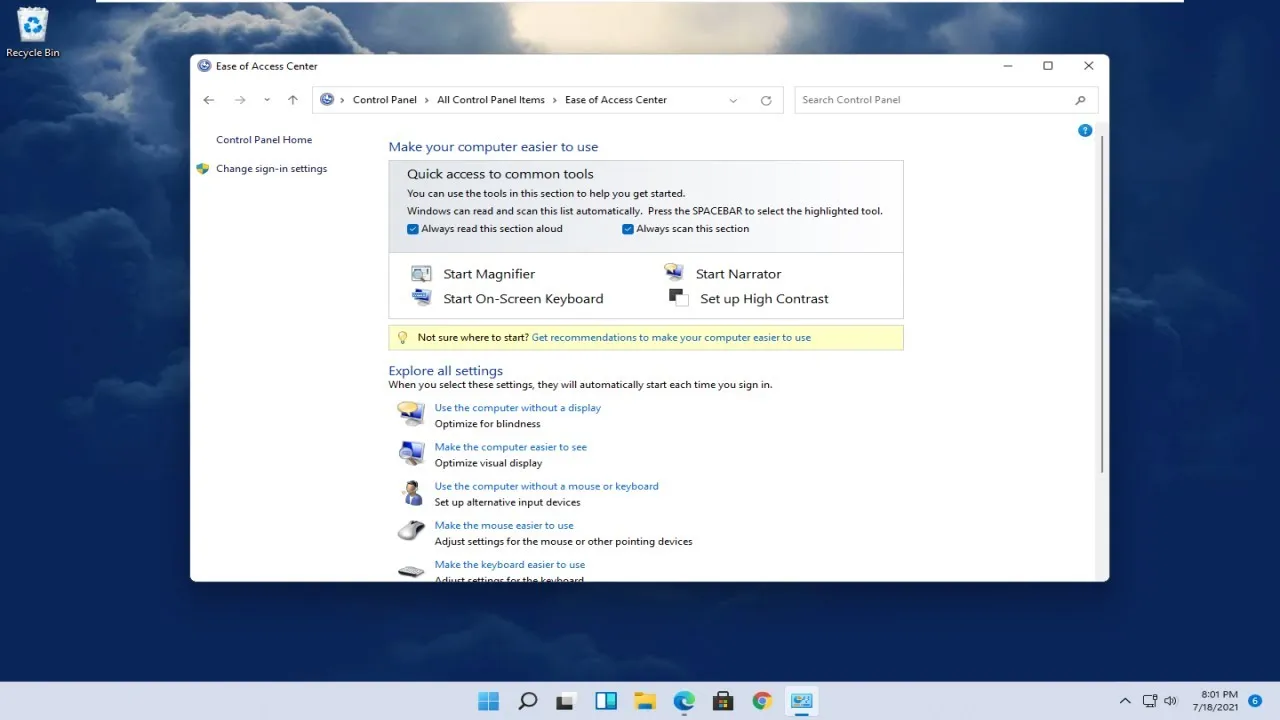The image size is (1280, 720).
Task: Show hidden system tray icons
Action: pyautogui.click(x=1125, y=701)
